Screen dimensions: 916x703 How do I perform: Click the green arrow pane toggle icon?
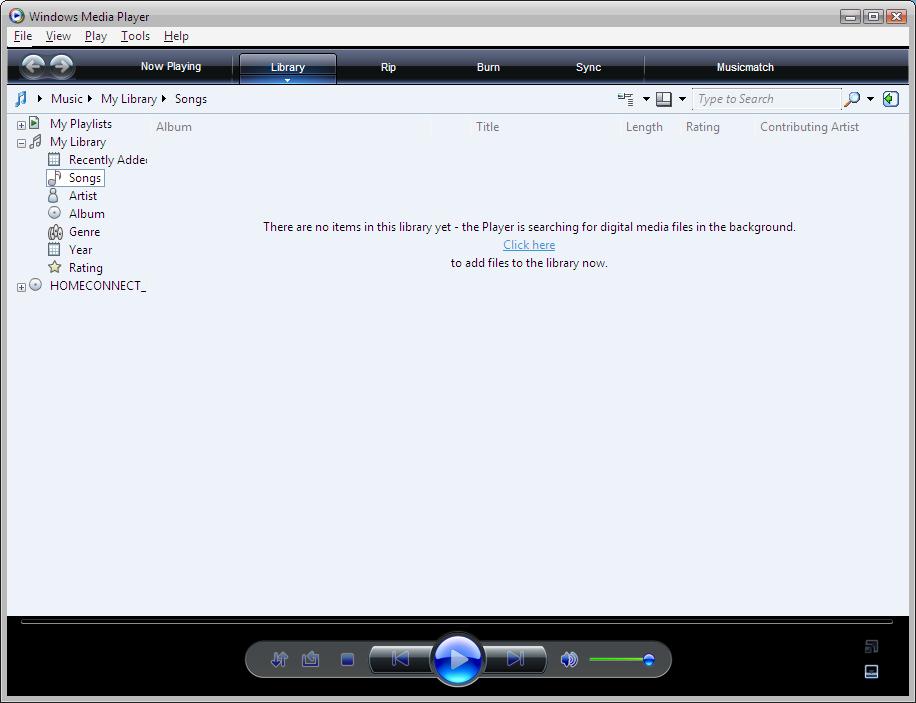[x=890, y=99]
